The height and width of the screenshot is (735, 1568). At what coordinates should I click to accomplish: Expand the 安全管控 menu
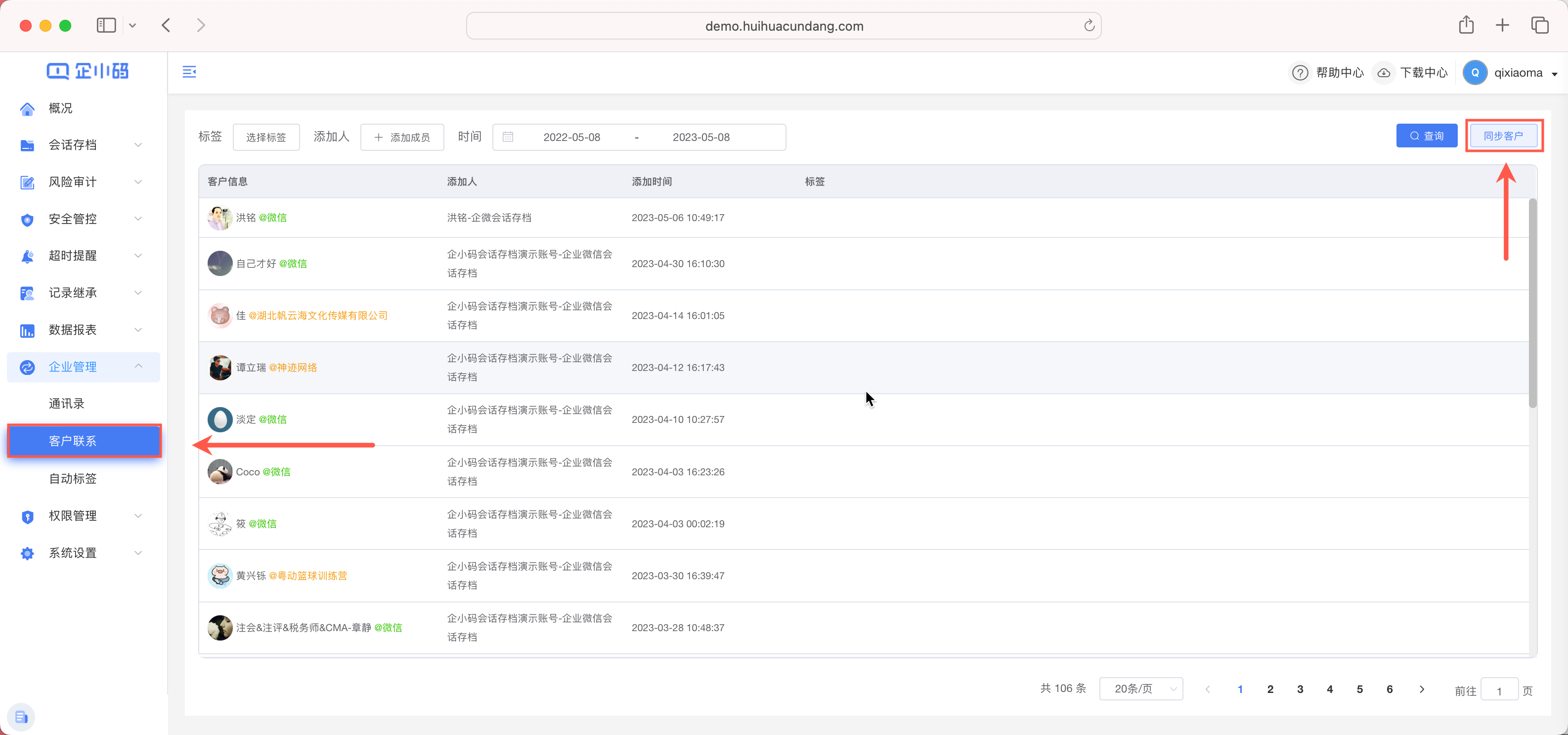[x=138, y=219]
